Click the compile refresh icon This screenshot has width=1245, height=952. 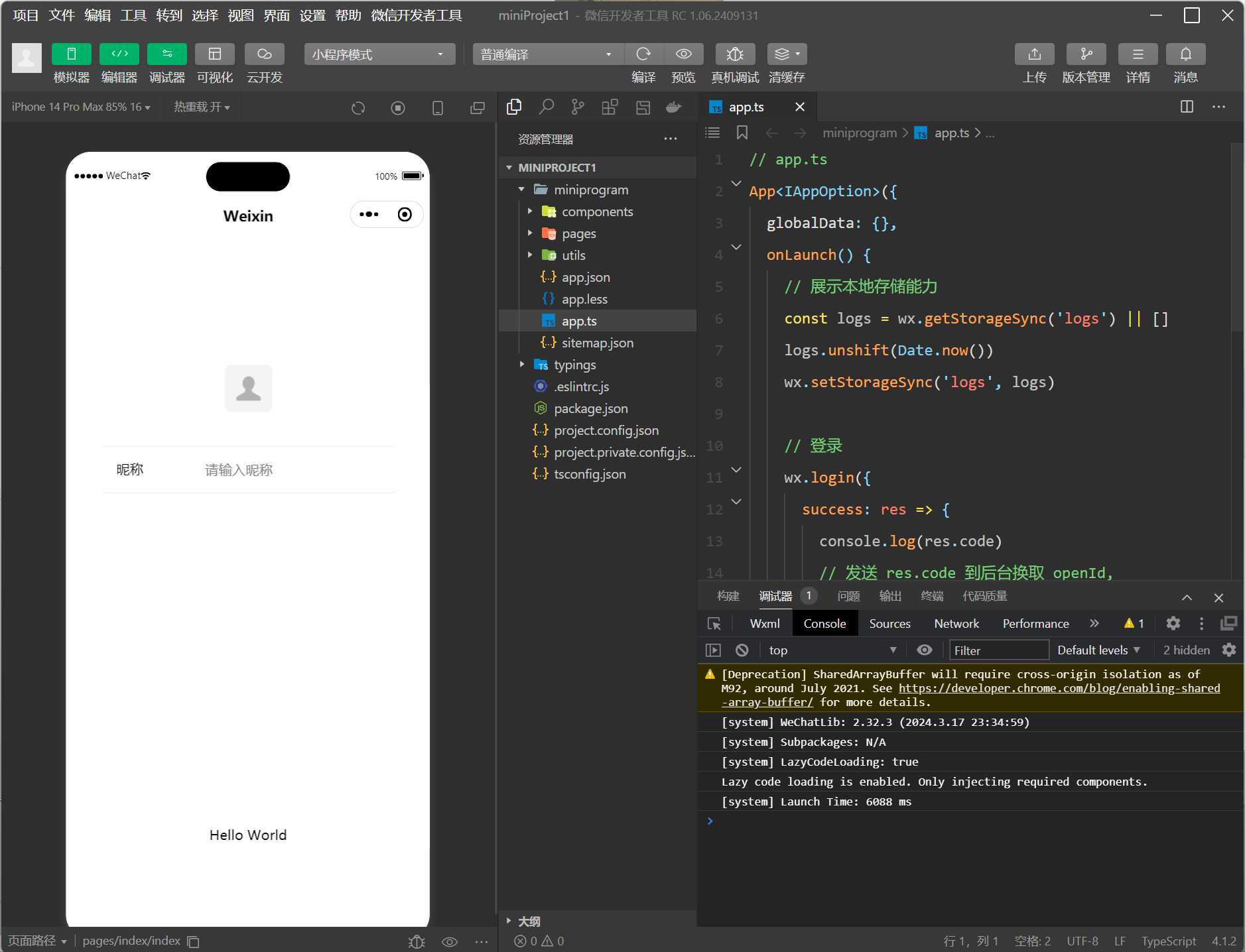[x=643, y=54]
